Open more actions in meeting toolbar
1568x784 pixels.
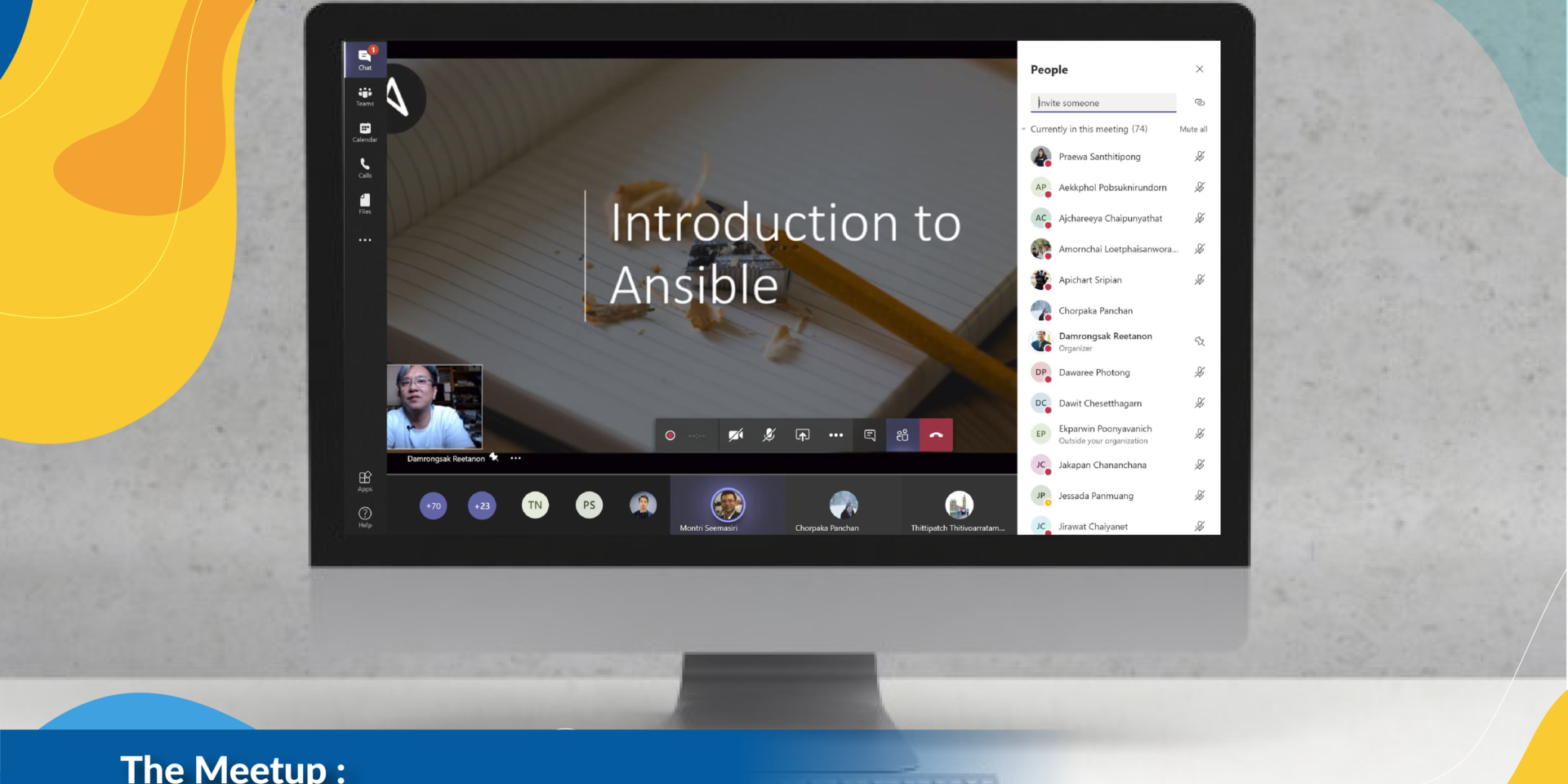[836, 435]
